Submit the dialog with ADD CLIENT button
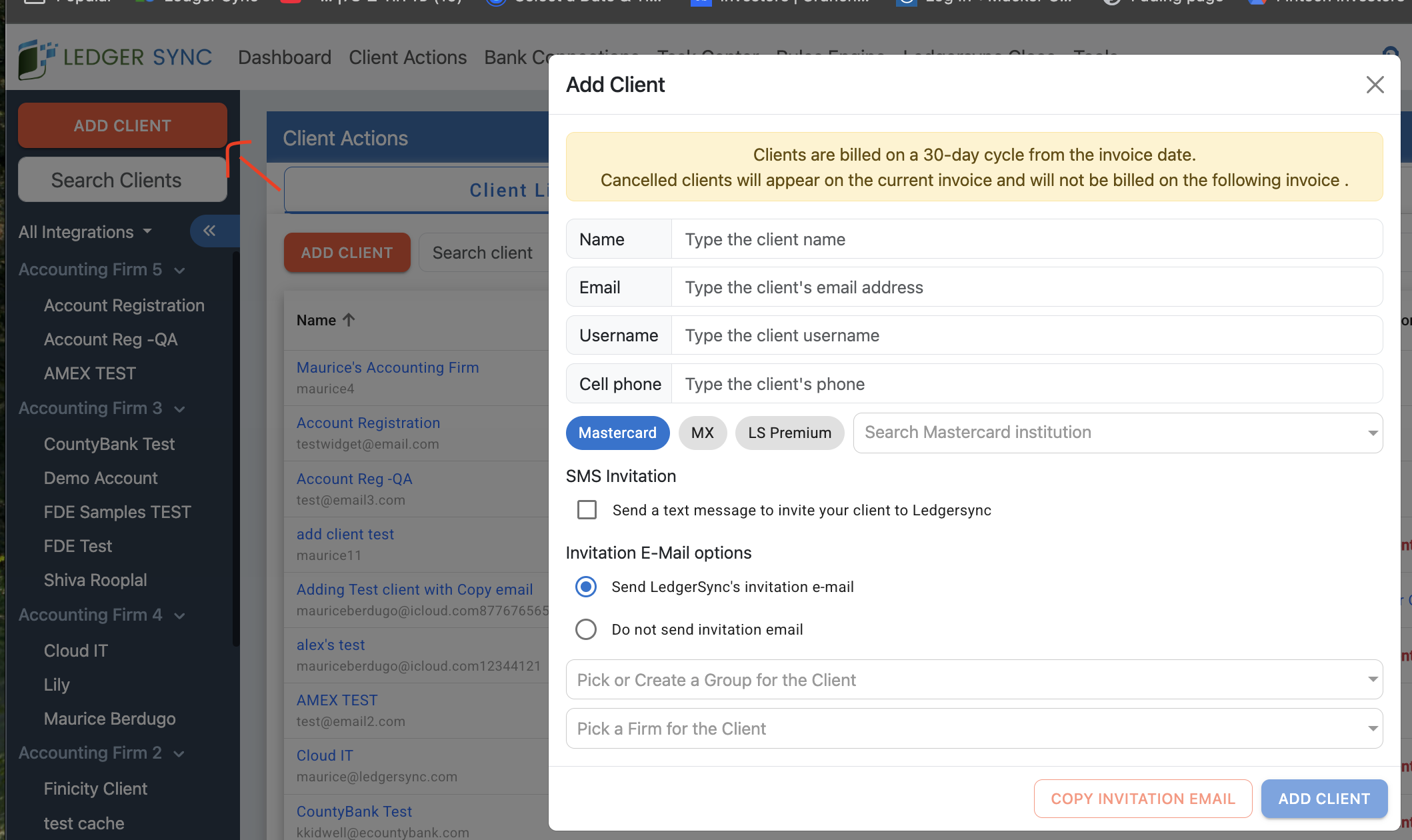This screenshot has width=1412, height=840. (1324, 799)
